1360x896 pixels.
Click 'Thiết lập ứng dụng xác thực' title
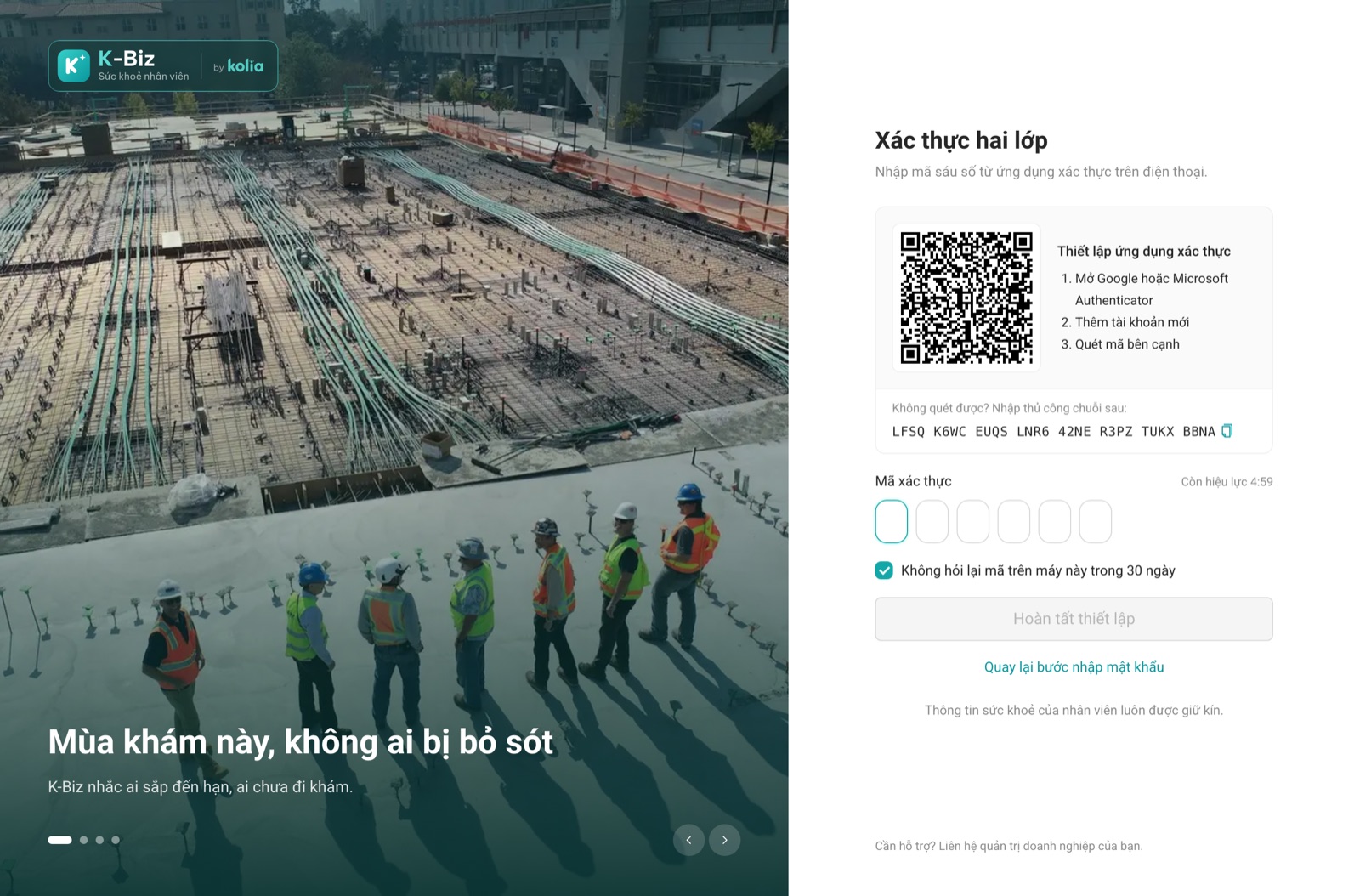1143,252
